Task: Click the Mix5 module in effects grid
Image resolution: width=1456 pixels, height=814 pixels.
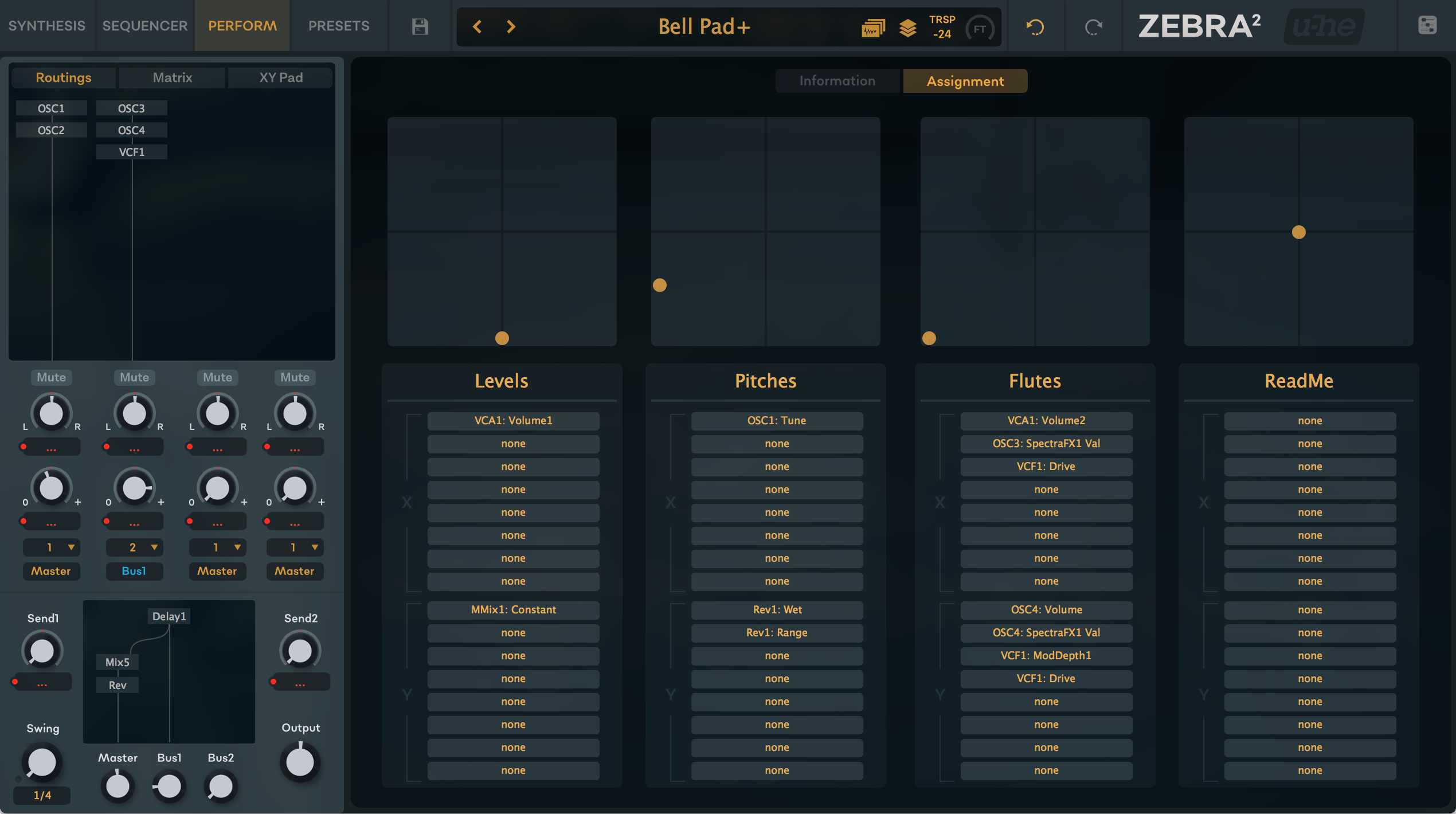Action: [118, 662]
